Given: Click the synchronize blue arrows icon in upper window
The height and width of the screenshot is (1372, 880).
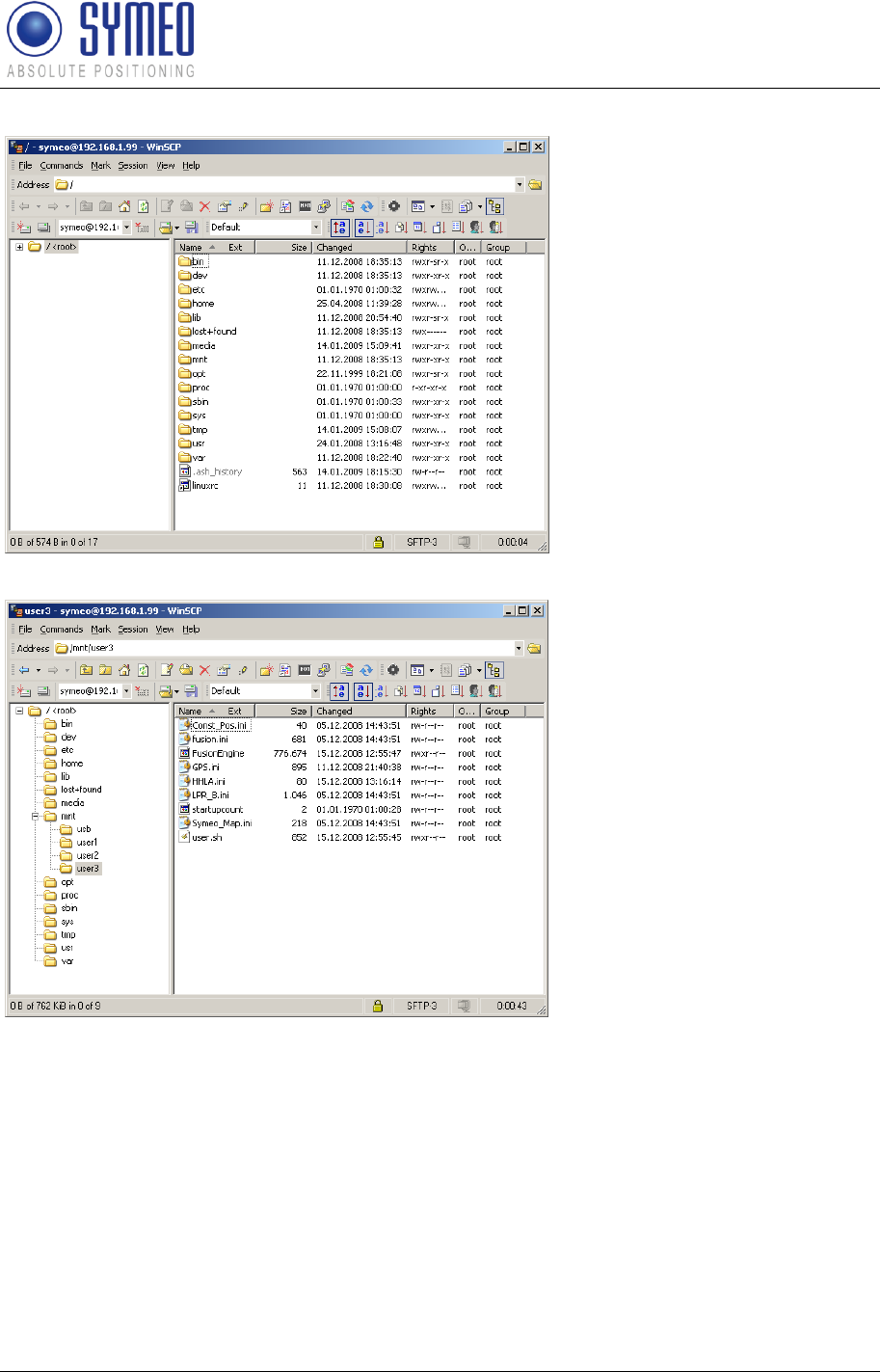Looking at the screenshot, I should point(367,206).
